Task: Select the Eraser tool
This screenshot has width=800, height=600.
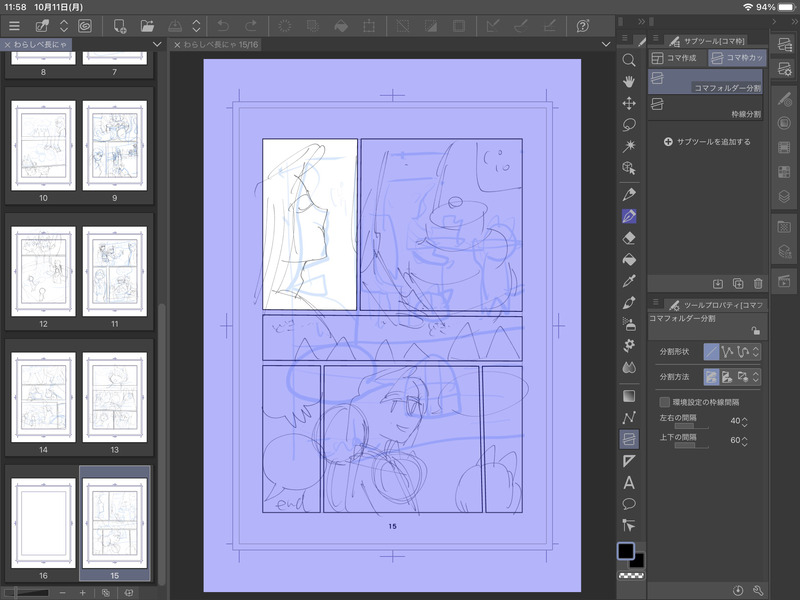Action: tap(629, 238)
